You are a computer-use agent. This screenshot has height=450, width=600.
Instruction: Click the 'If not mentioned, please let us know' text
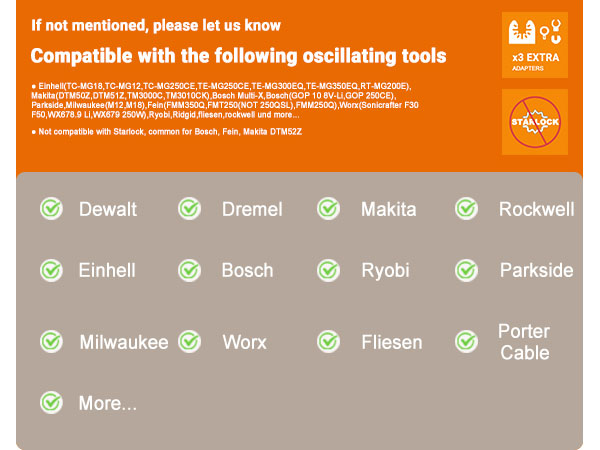point(156,25)
